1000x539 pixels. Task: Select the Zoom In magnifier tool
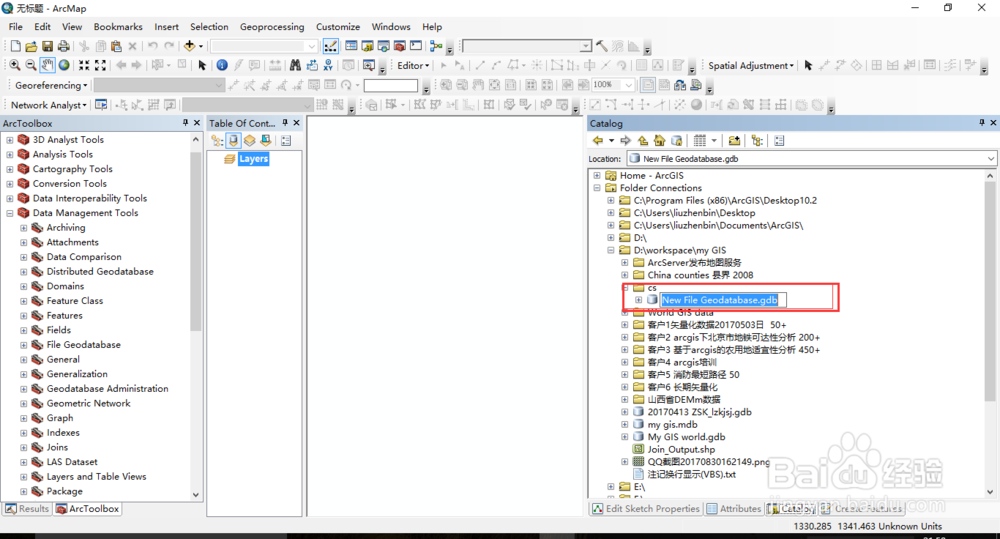(15, 65)
